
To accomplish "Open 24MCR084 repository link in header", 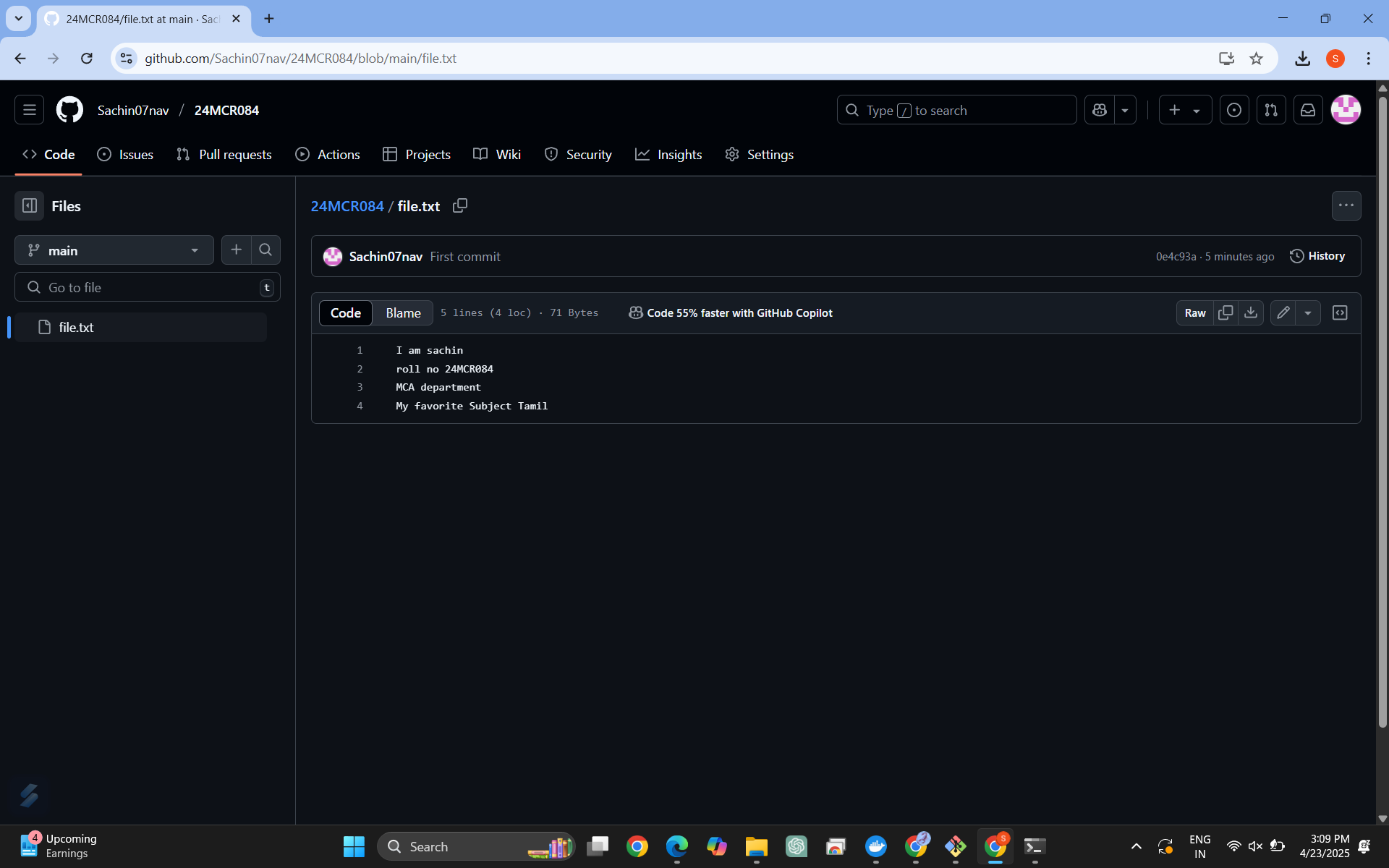I will click(226, 110).
